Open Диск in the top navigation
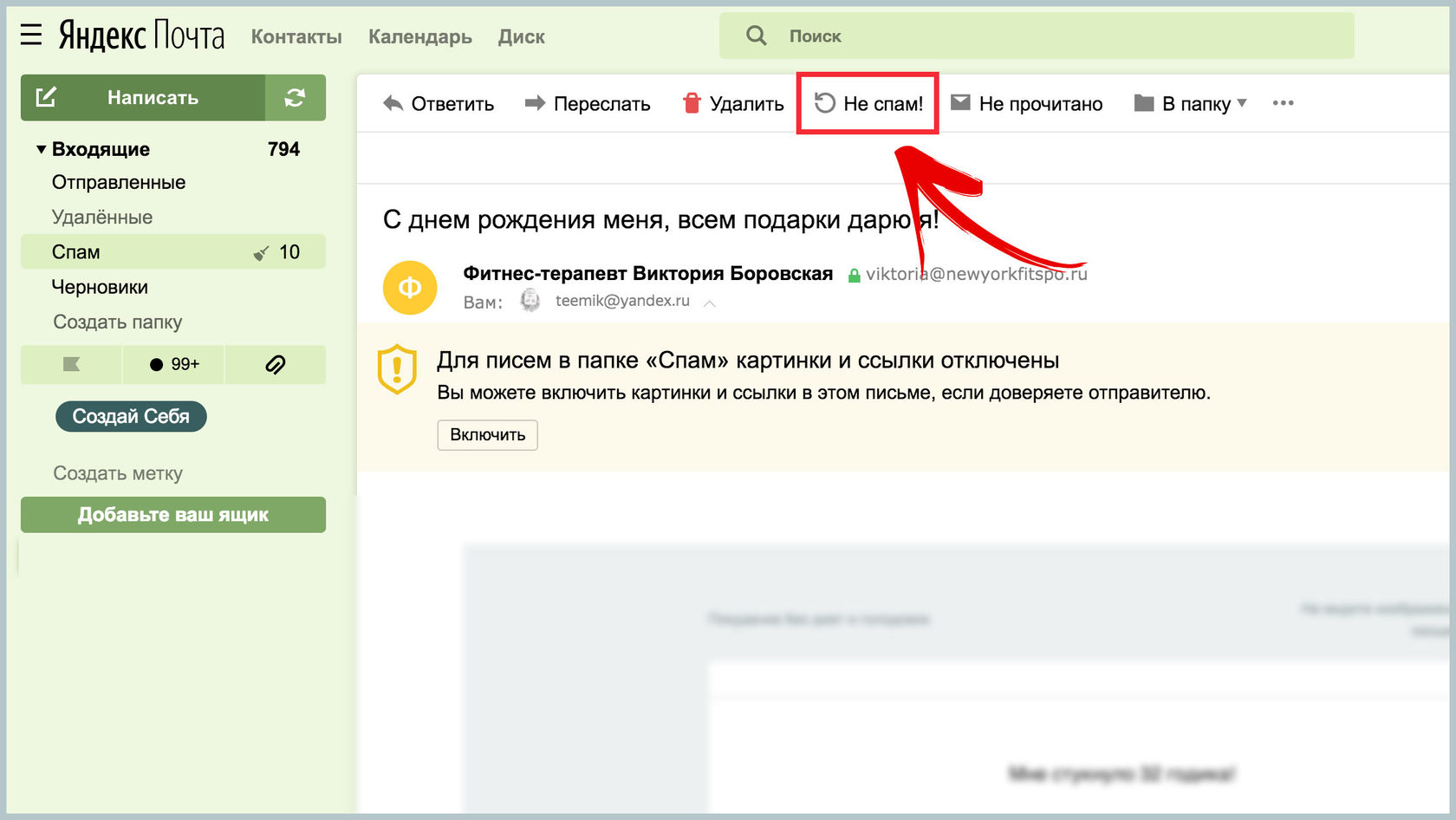The height and width of the screenshot is (820, 1456). 522,36
